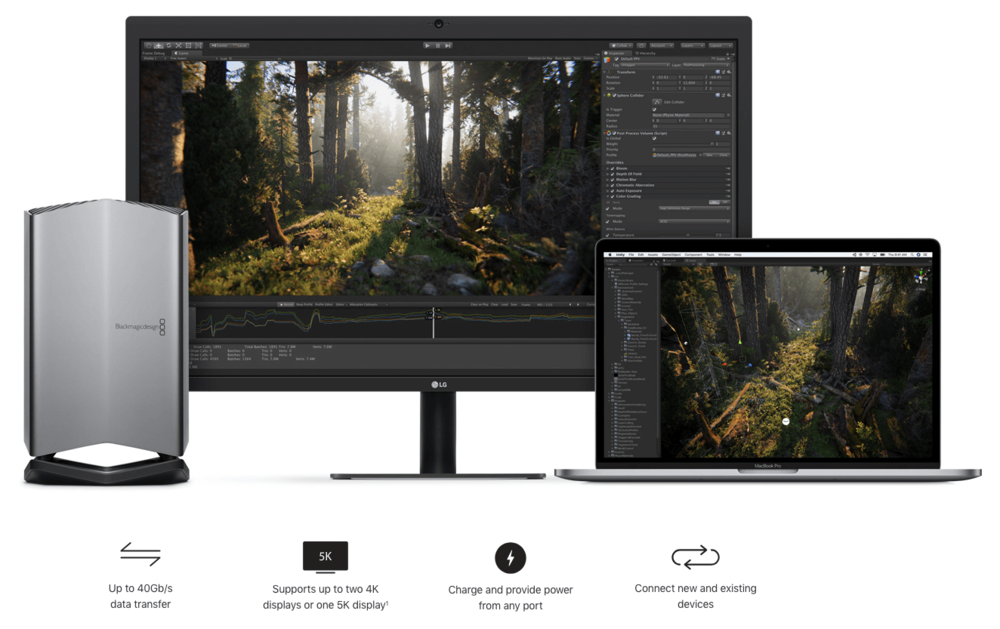The width and height of the screenshot is (1000, 629).
Task: Click the Wi-Fi icon in the MacBook menu bar
Action: [866, 254]
